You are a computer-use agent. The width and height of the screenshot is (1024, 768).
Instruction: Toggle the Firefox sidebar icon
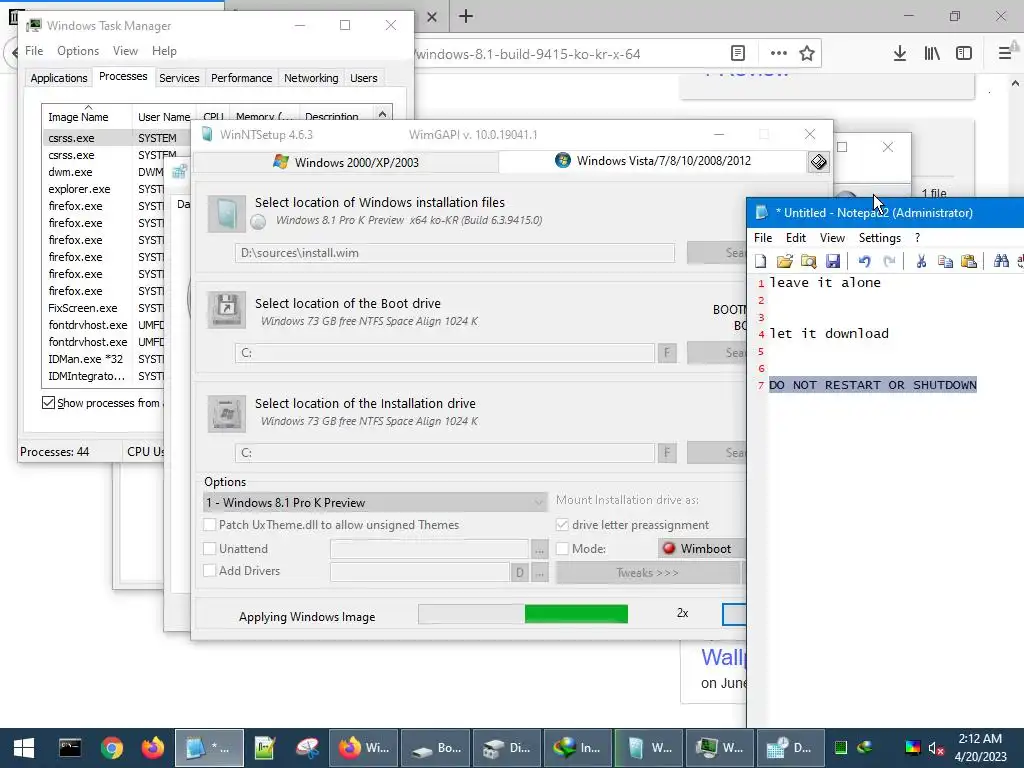[x=964, y=53]
